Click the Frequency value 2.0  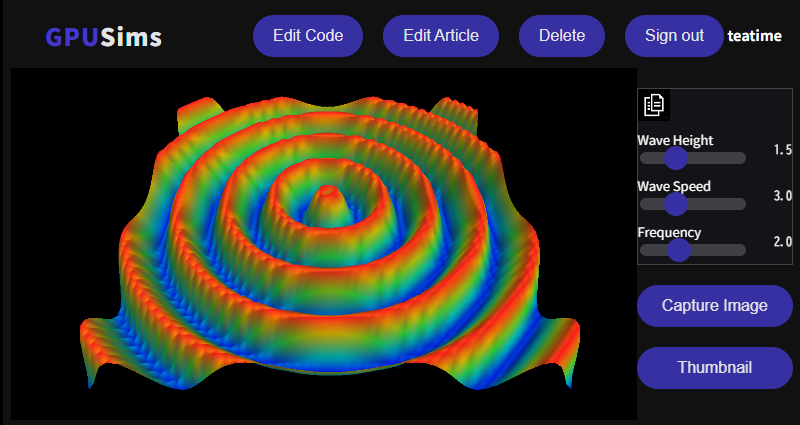pyautogui.click(x=783, y=242)
